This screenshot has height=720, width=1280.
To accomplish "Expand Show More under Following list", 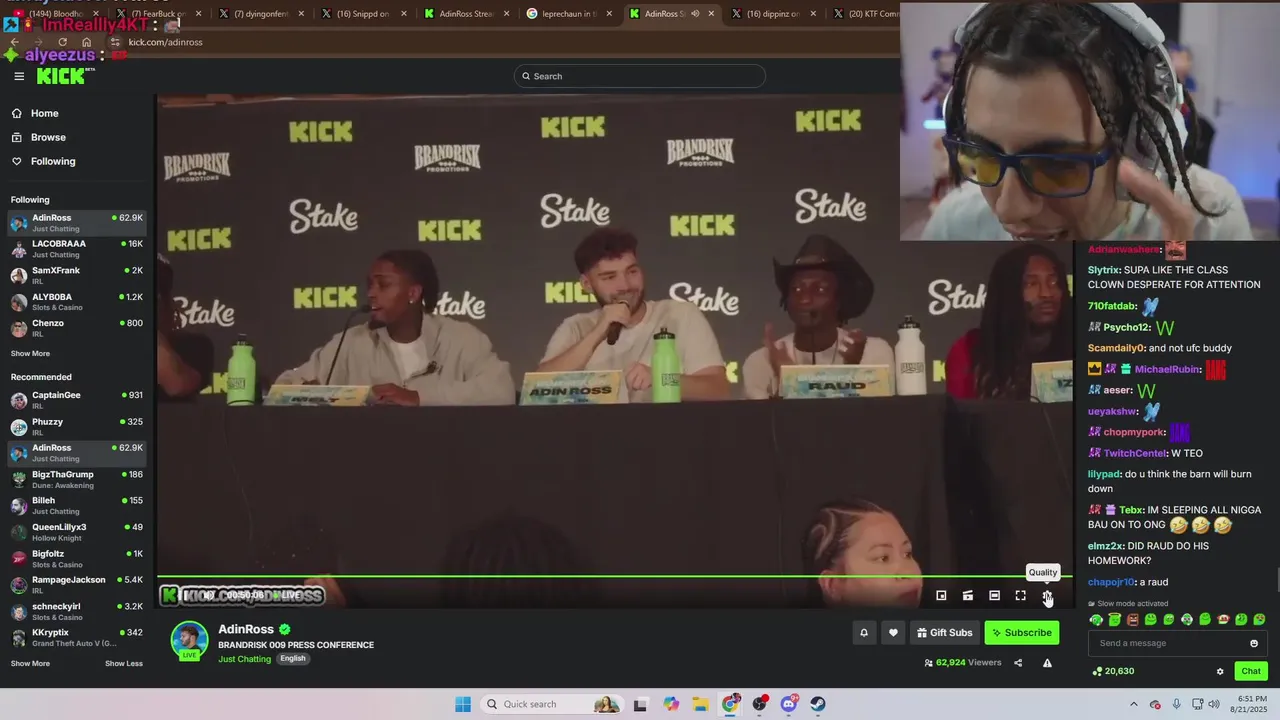I will [30, 353].
